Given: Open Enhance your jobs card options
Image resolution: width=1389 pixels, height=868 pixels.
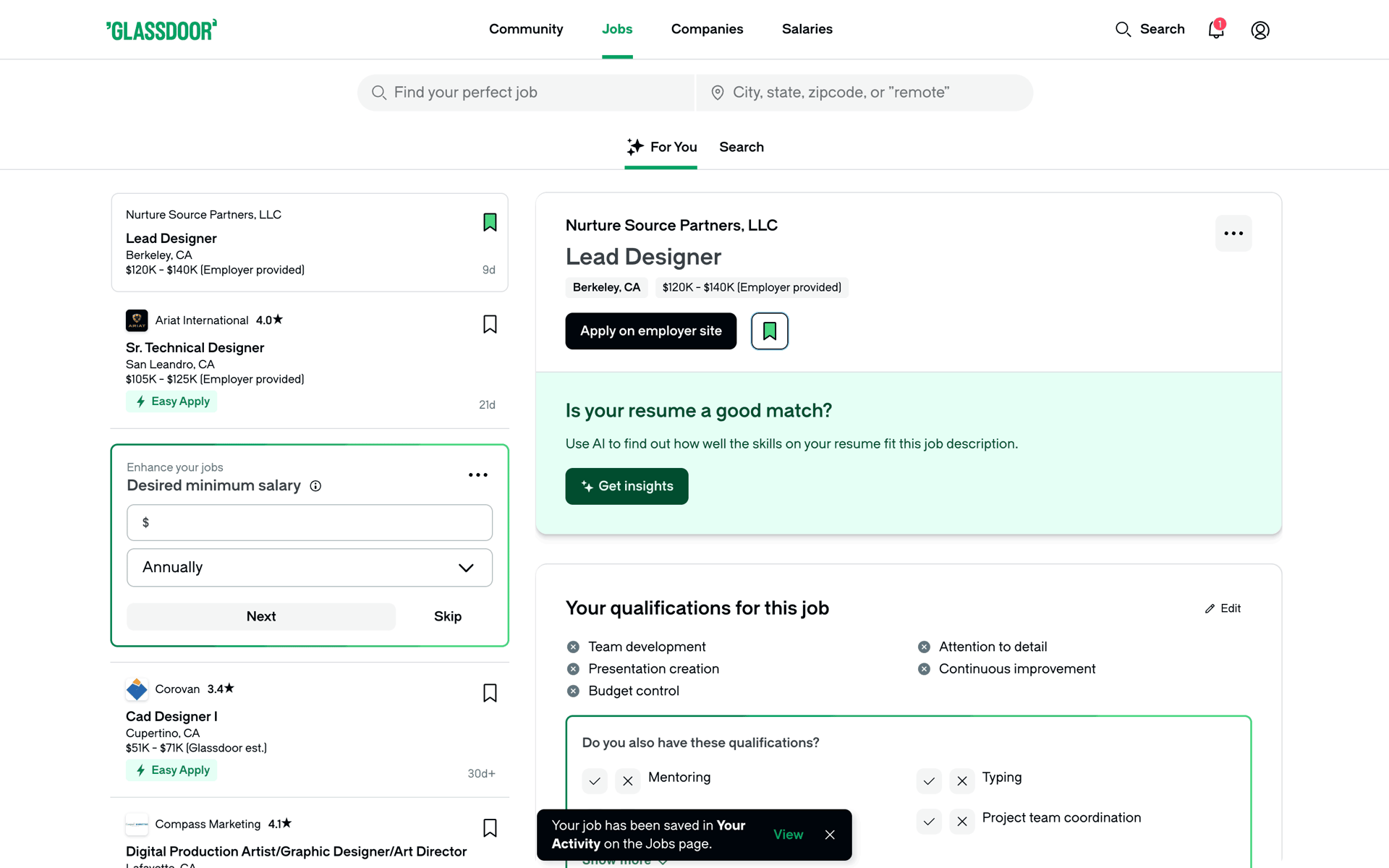Looking at the screenshot, I should 478,475.
